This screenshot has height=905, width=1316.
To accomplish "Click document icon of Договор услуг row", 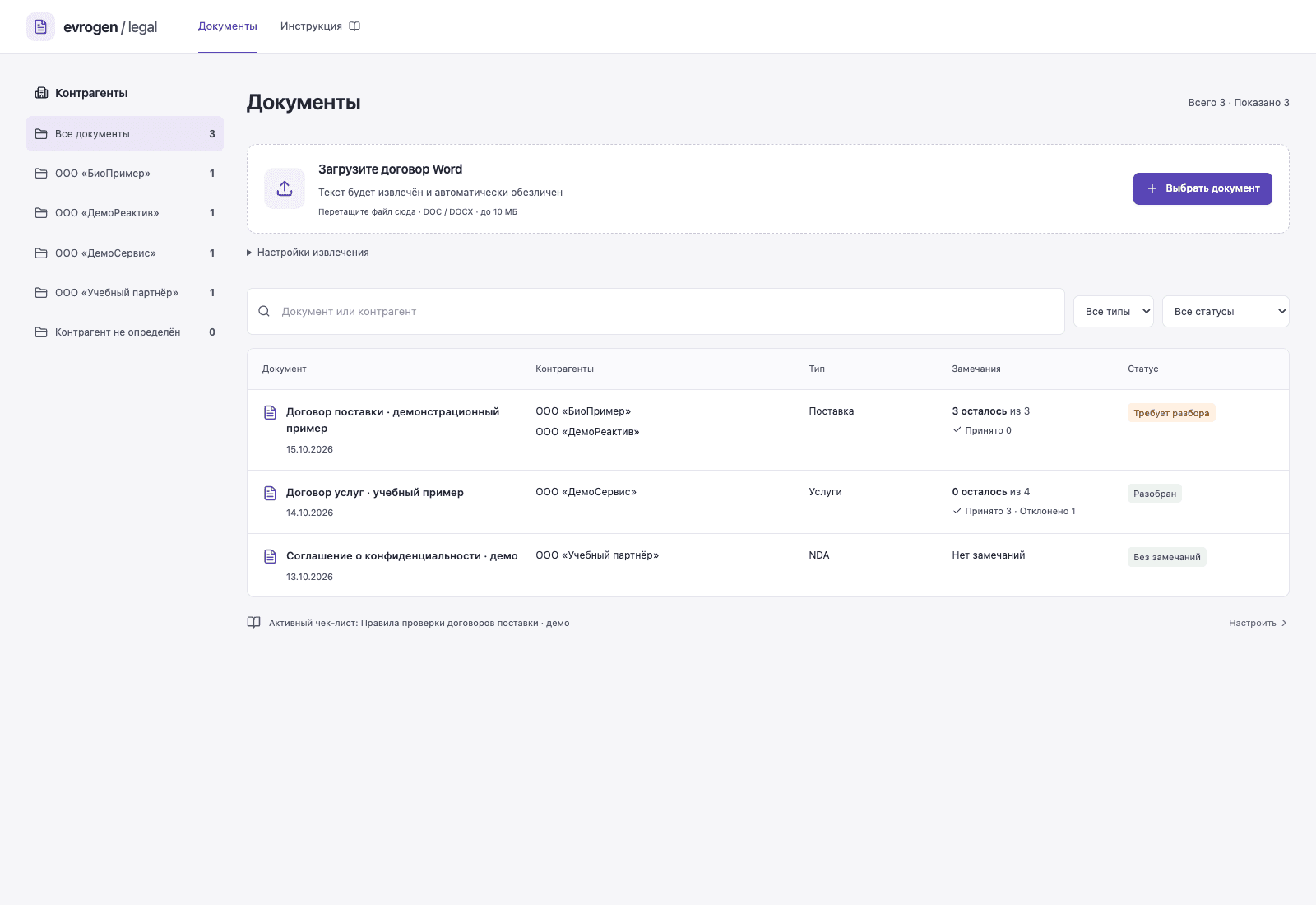I will (270, 493).
